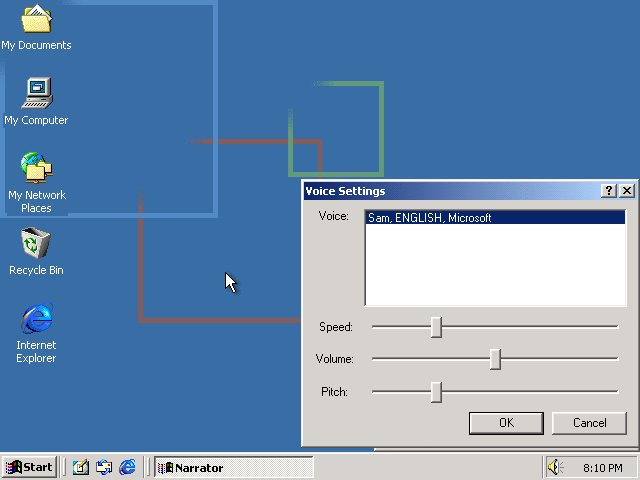Click the help question mark button
Image resolution: width=640 pixels, height=480 pixels.
coord(609,191)
